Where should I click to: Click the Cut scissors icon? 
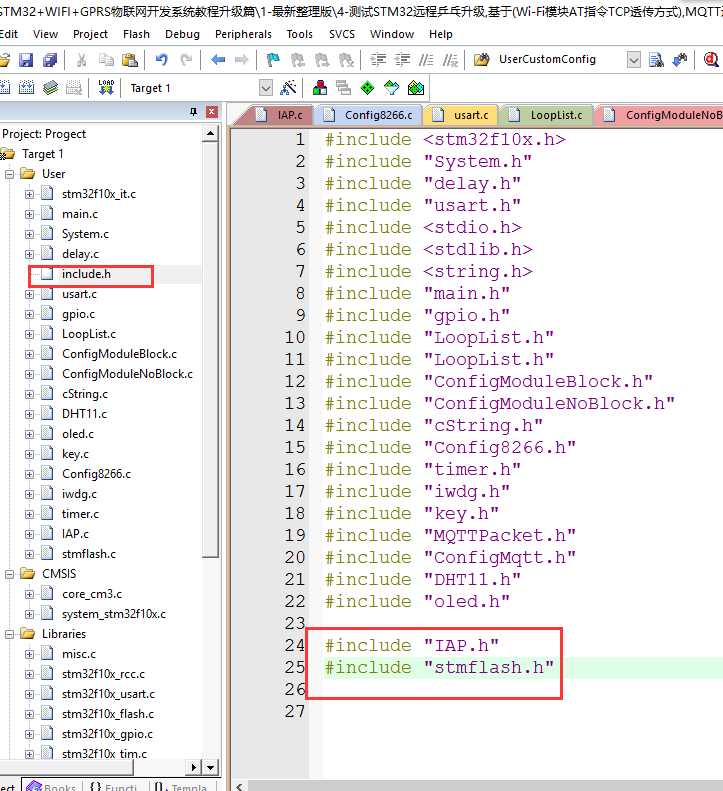point(81,60)
